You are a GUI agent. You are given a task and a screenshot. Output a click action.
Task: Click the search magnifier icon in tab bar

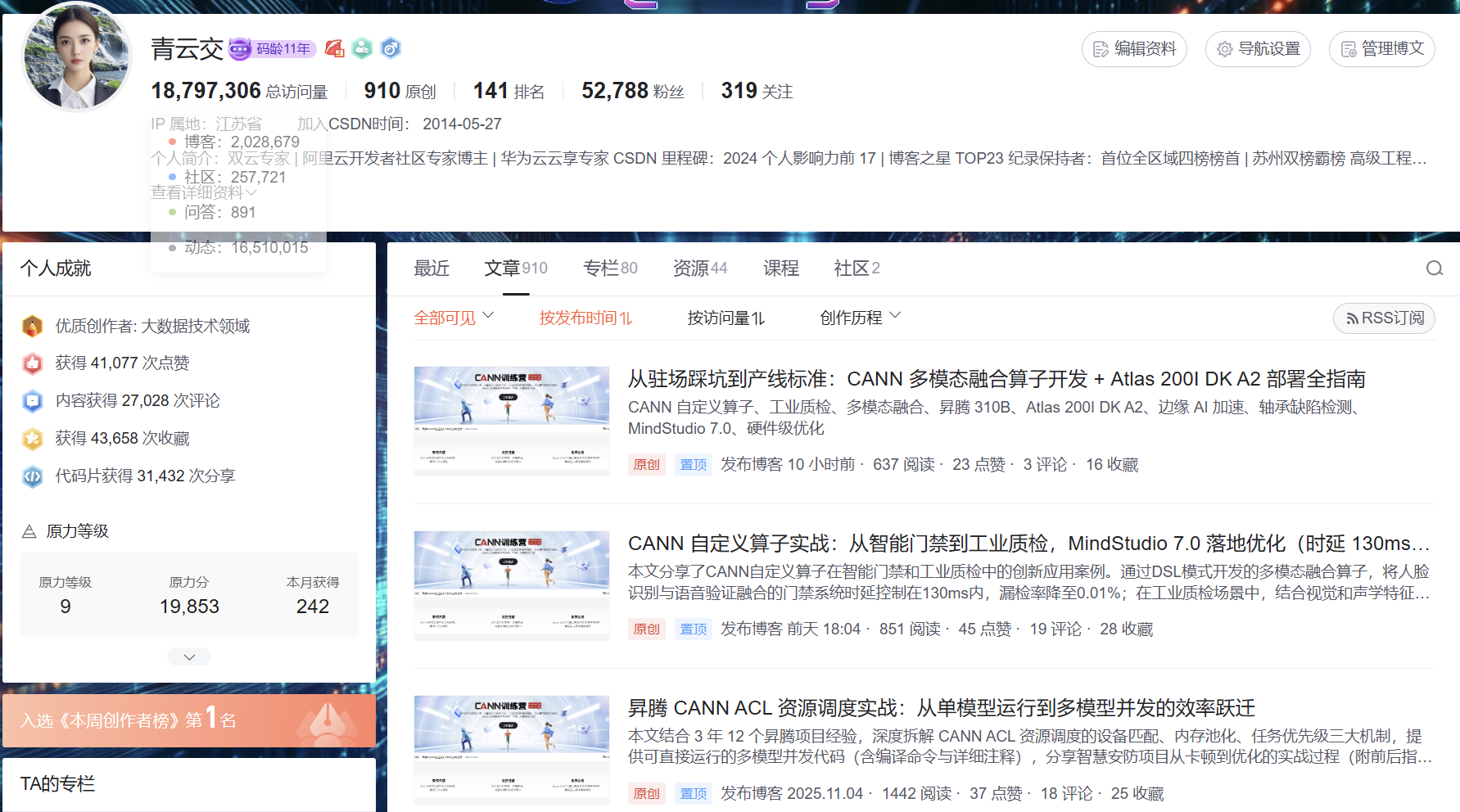click(1435, 268)
